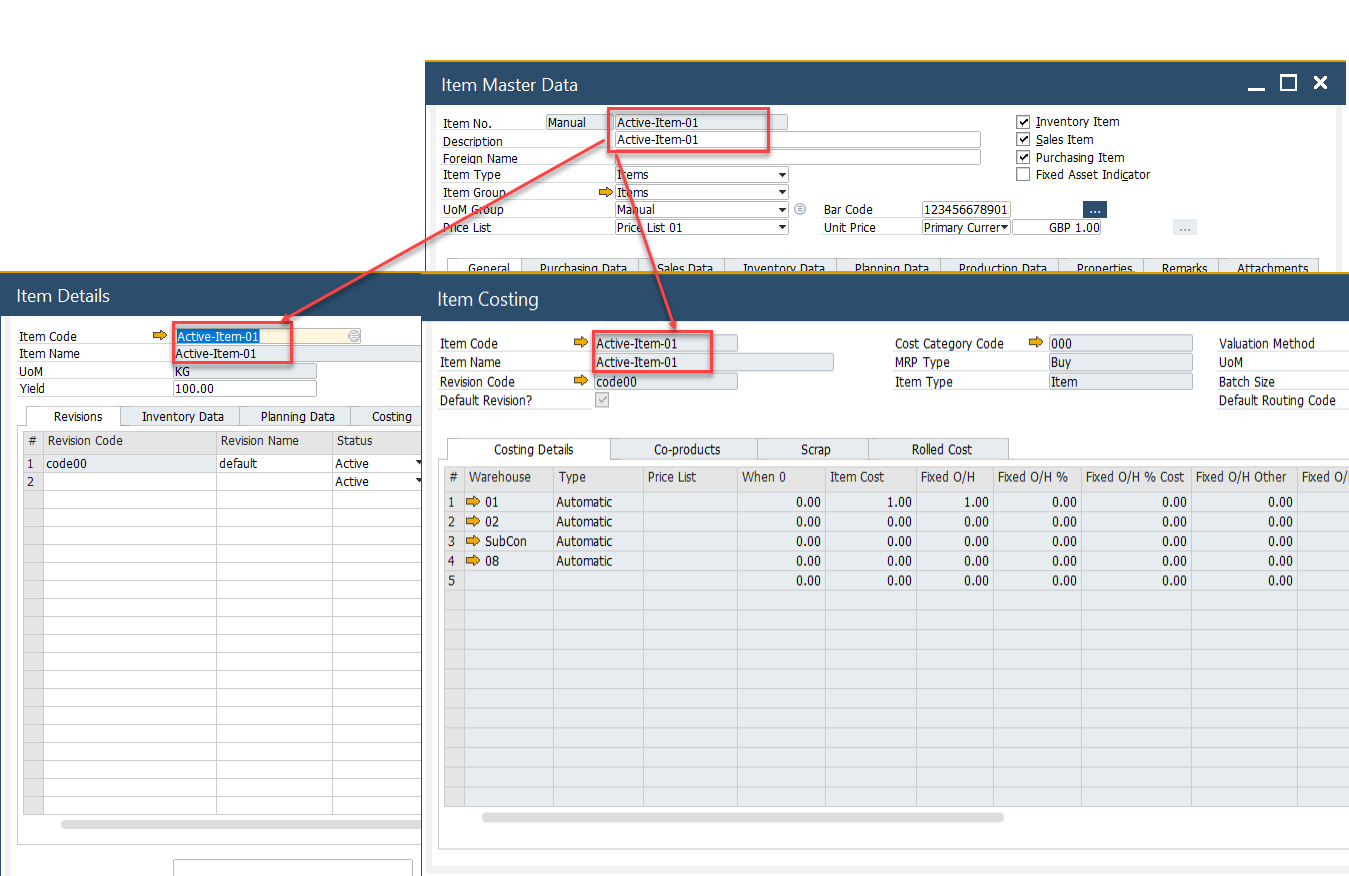This screenshot has width=1349, height=876.
Task: Click the Item Group link arrow icon
Action: pyautogui.click(x=604, y=192)
